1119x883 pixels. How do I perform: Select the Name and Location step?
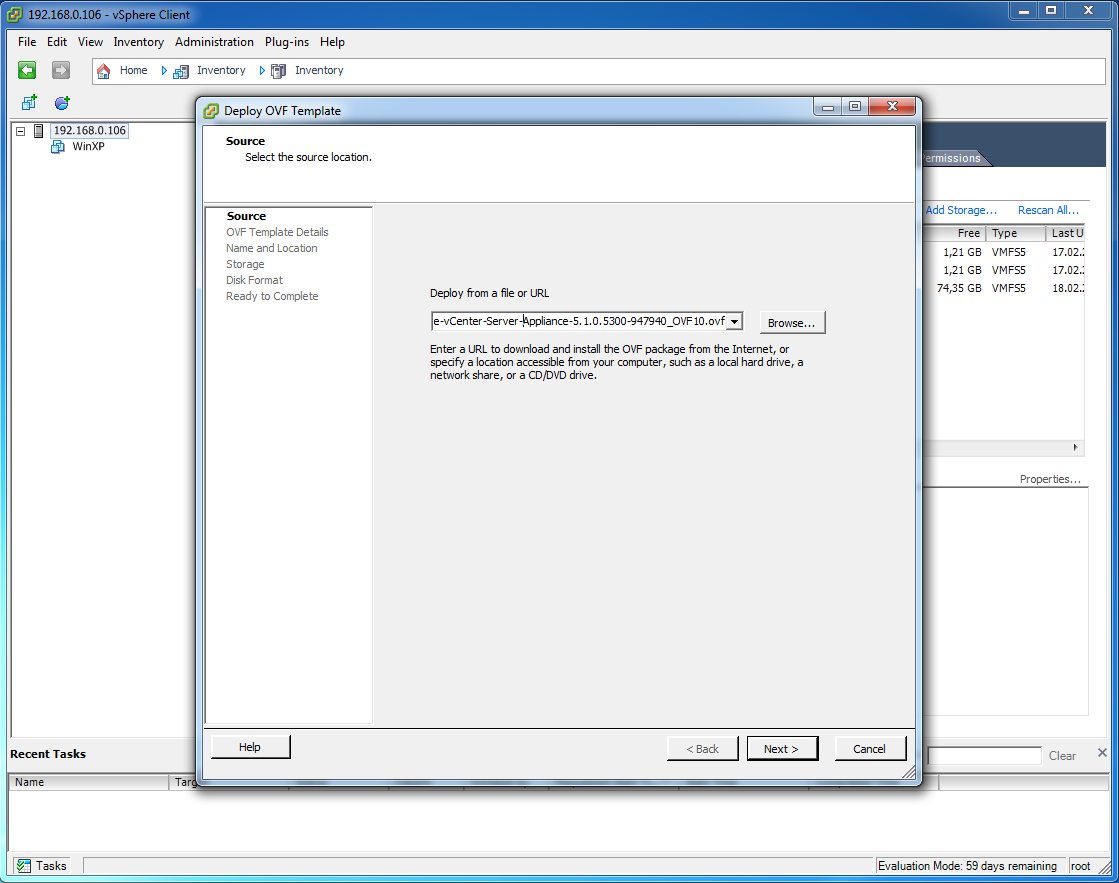[272, 248]
